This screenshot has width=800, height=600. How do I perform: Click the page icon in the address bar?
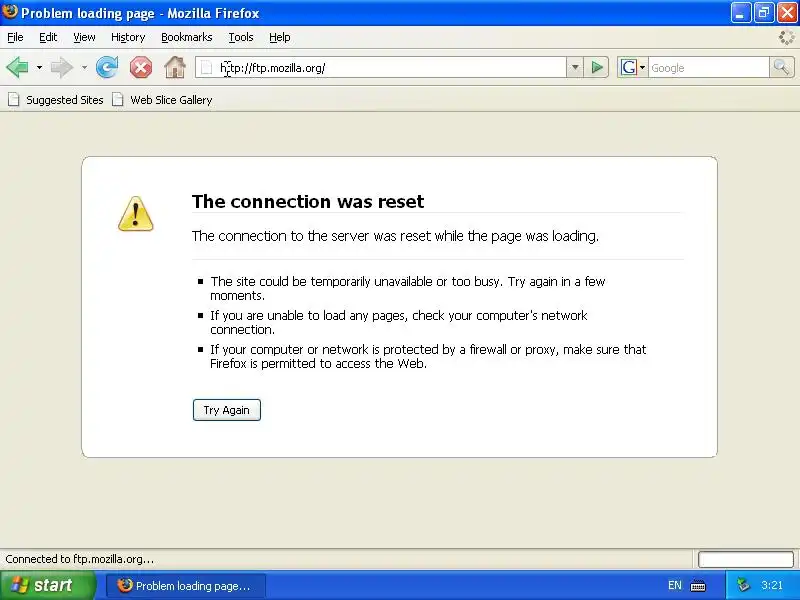click(206, 67)
